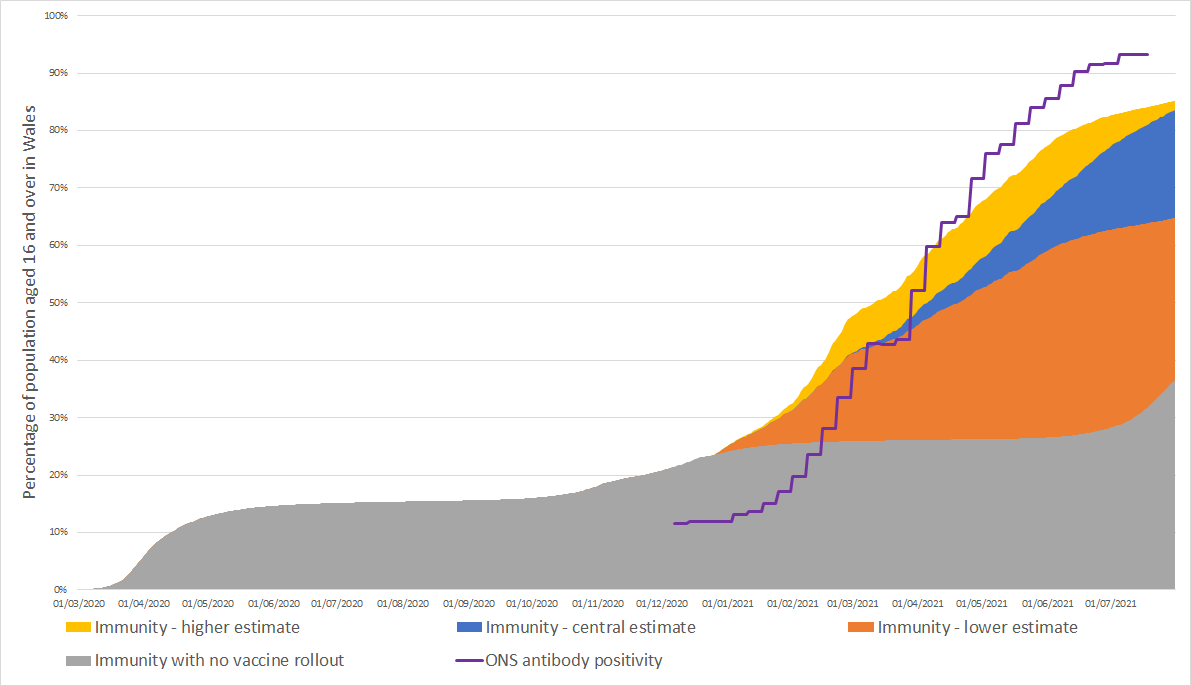Select 'ONS antibody positivity' legend text

[x=574, y=661]
